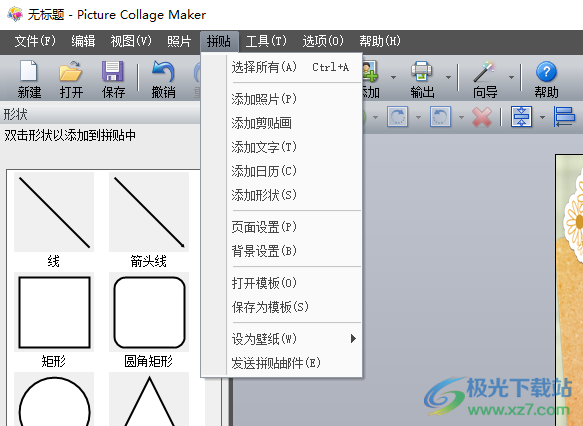Click the 输出 (Output) printer icon
This screenshot has height=426, width=583.
point(422,71)
